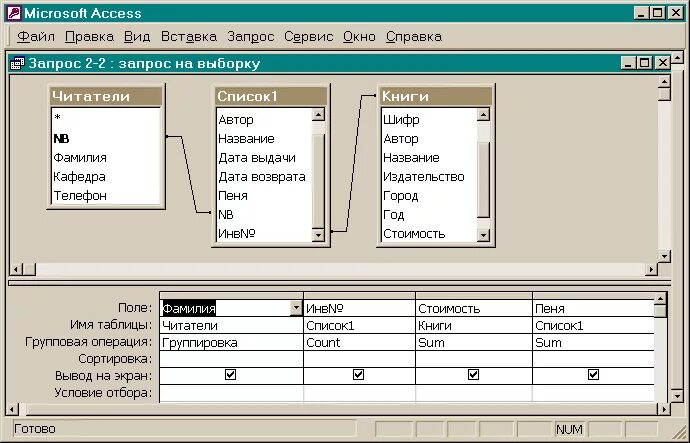
Task: Open the Окно menu
Action: [359, 37]
